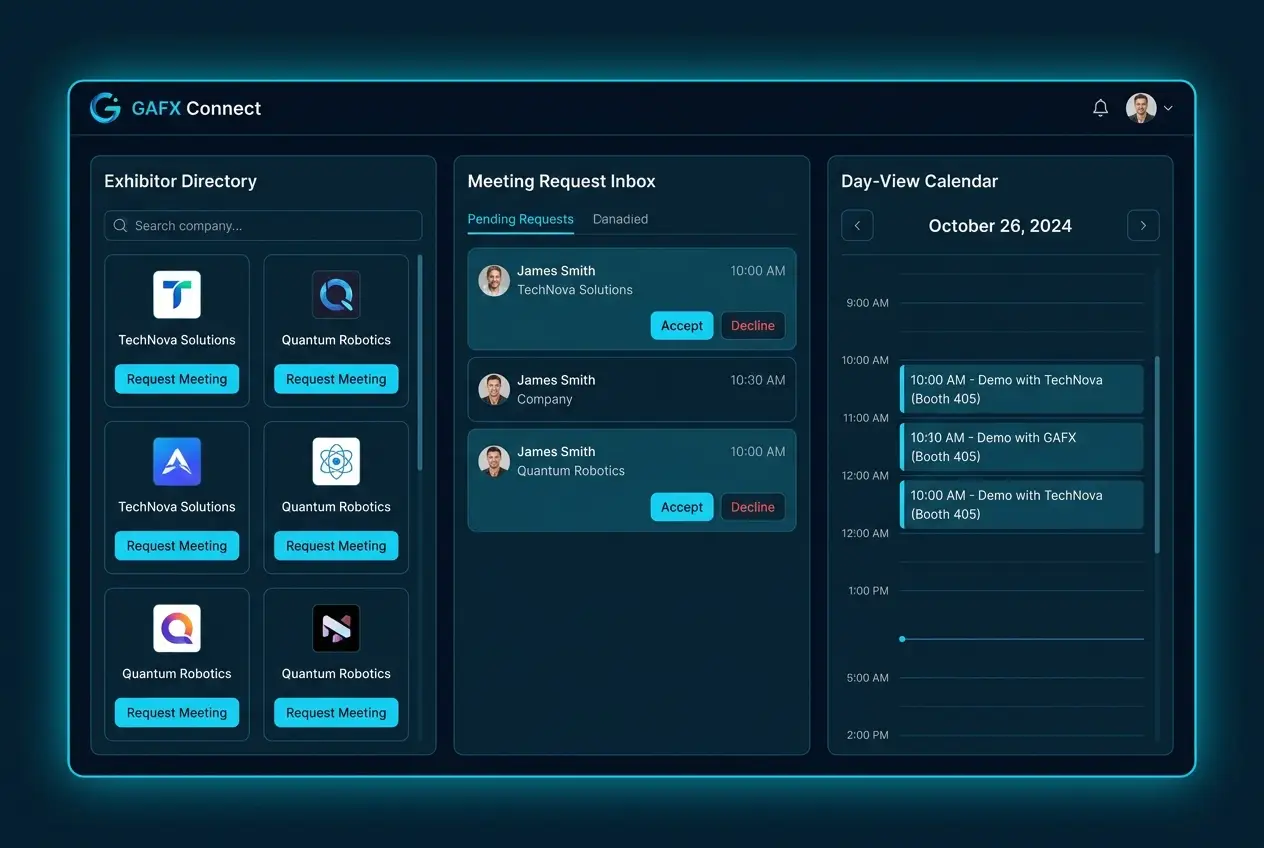This screenshot has height=848, width=1264.
Task: Click the 9:00 AM time label
Action: coord(867,303)
